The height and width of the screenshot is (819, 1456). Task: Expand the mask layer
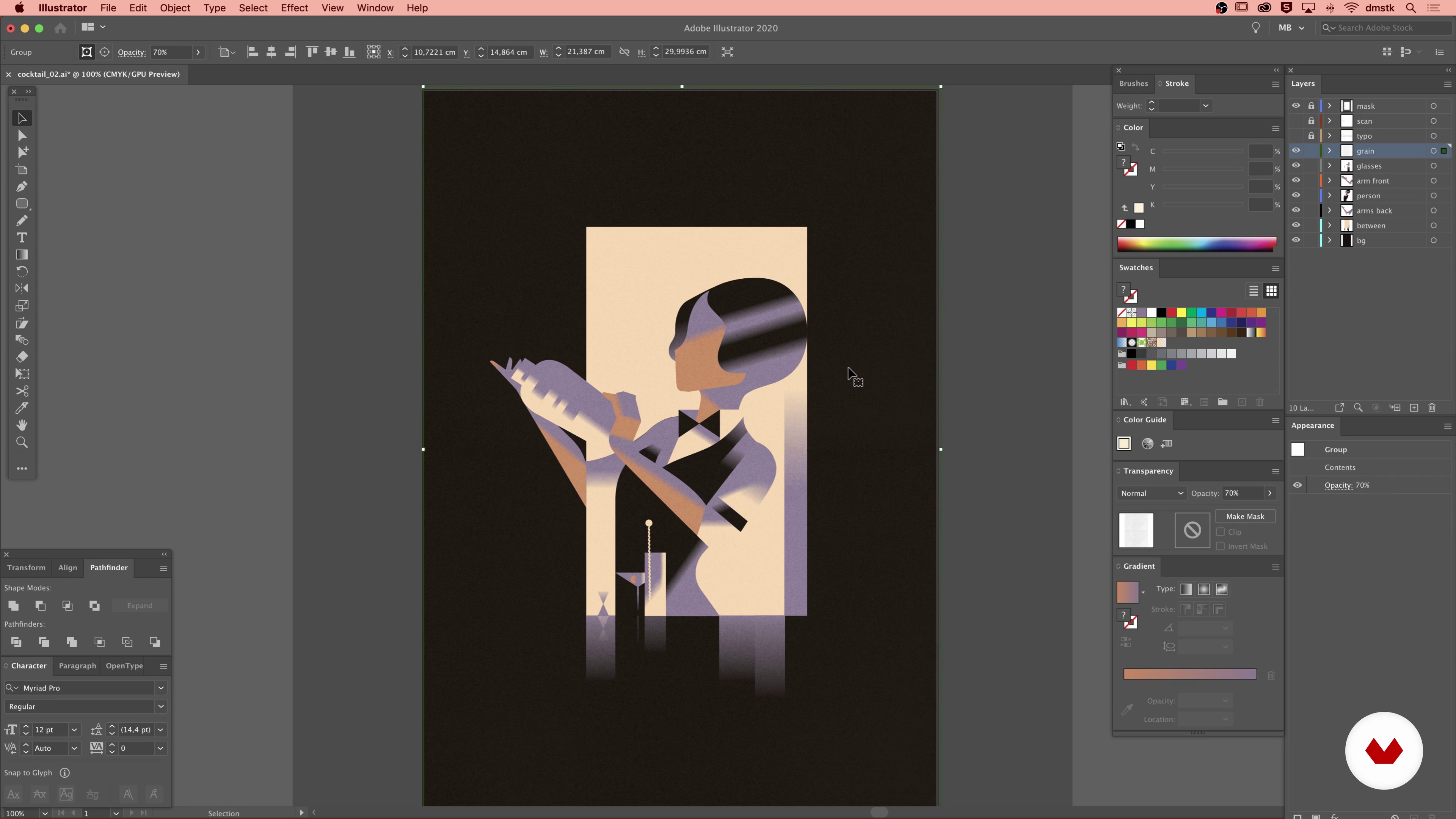click(1329, 106)
